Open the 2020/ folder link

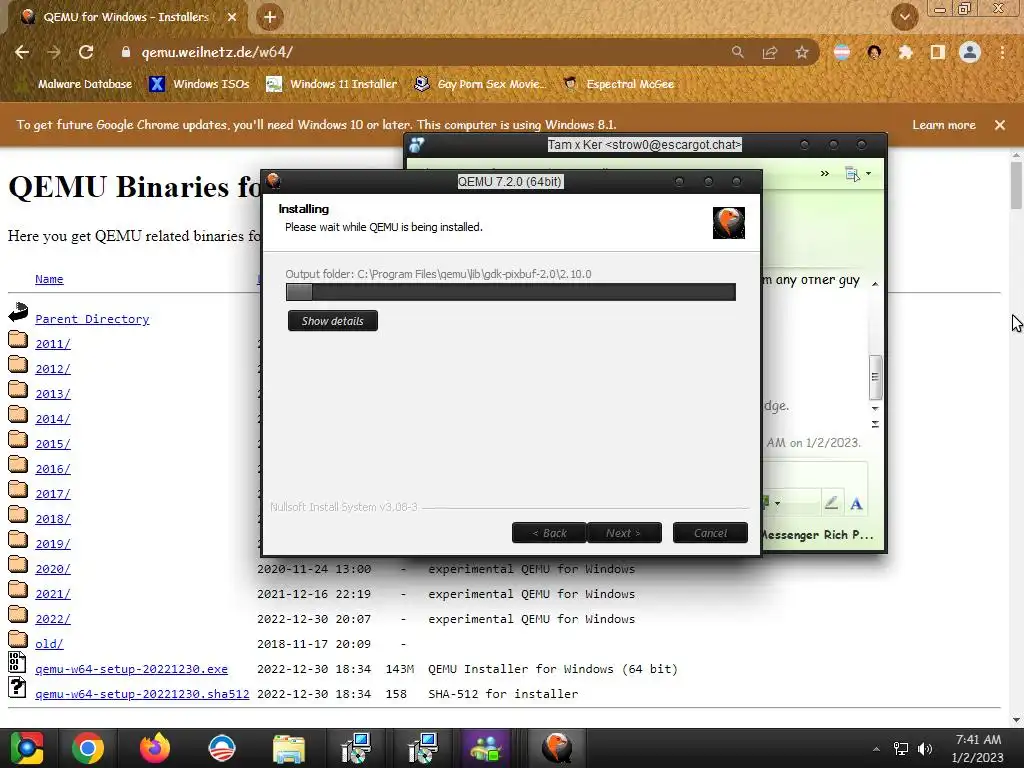click(53, 569)
